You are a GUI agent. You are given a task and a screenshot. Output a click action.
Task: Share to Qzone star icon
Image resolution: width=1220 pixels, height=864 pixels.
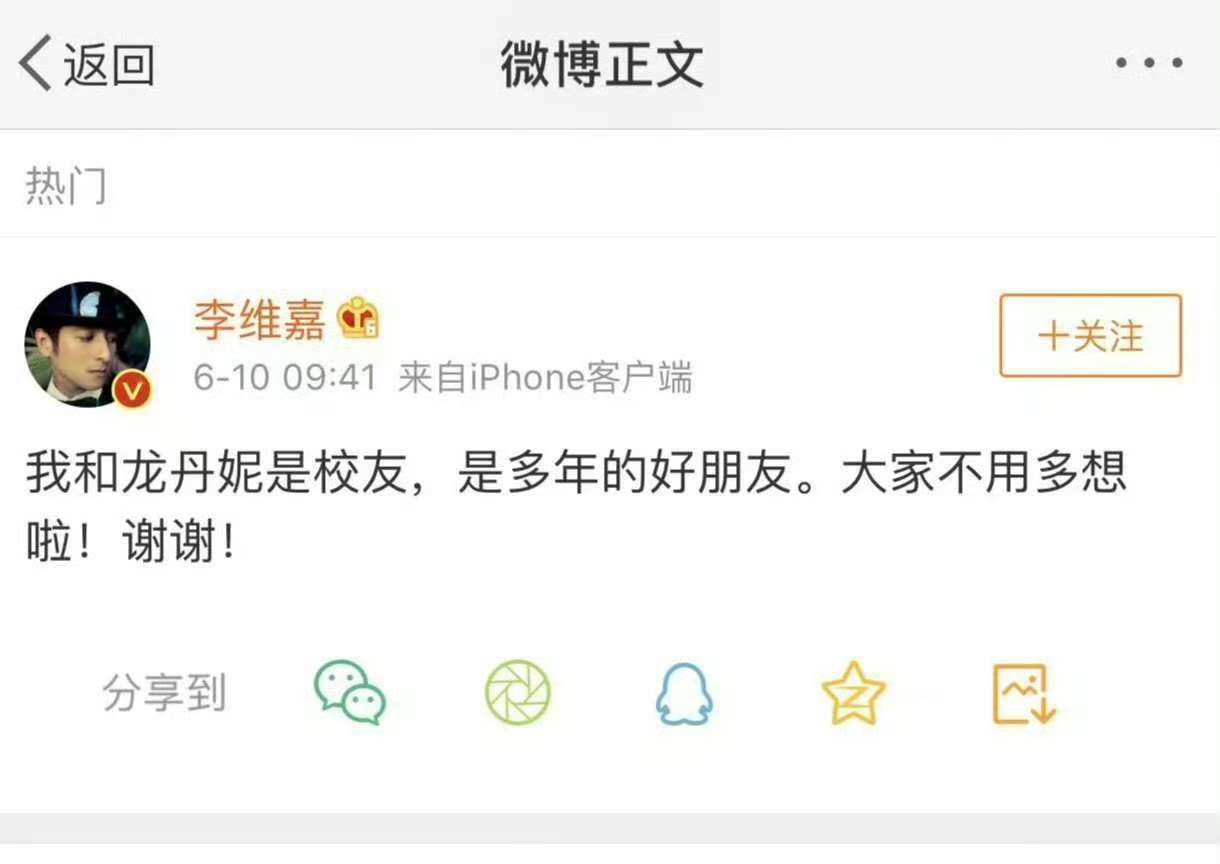[x=854, y=692]
